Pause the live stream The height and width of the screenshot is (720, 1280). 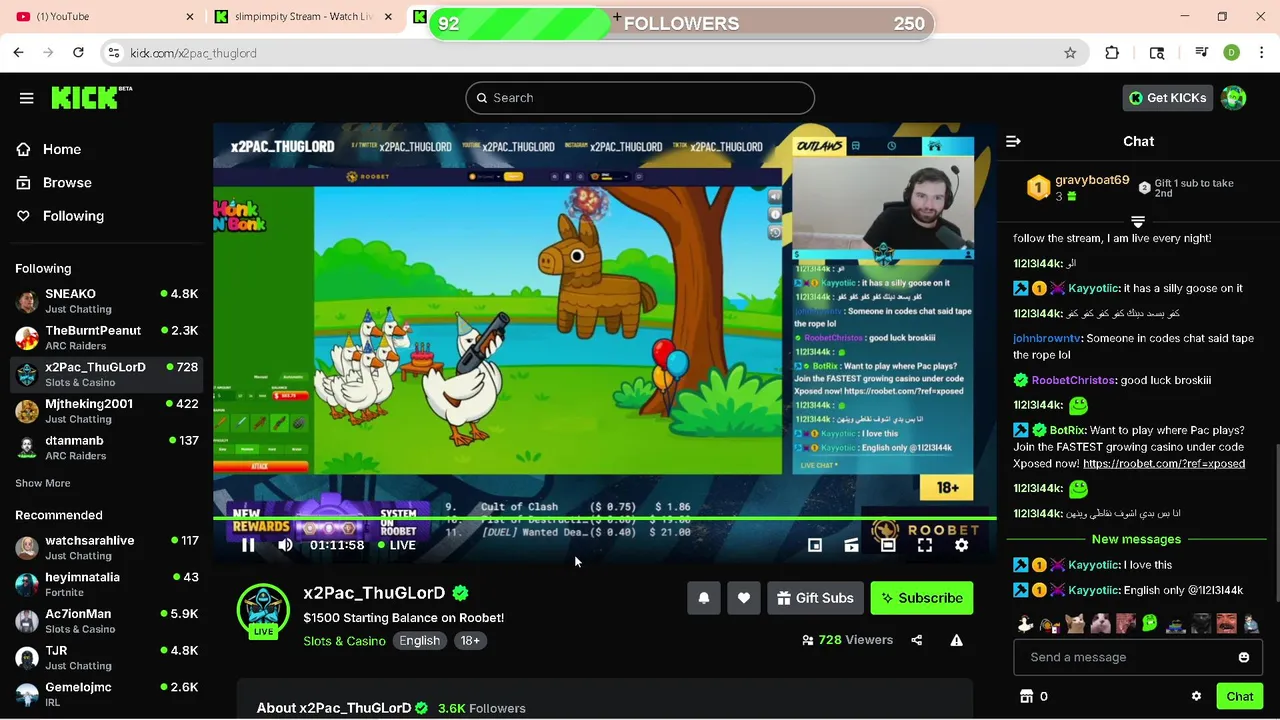click(248, 545)
